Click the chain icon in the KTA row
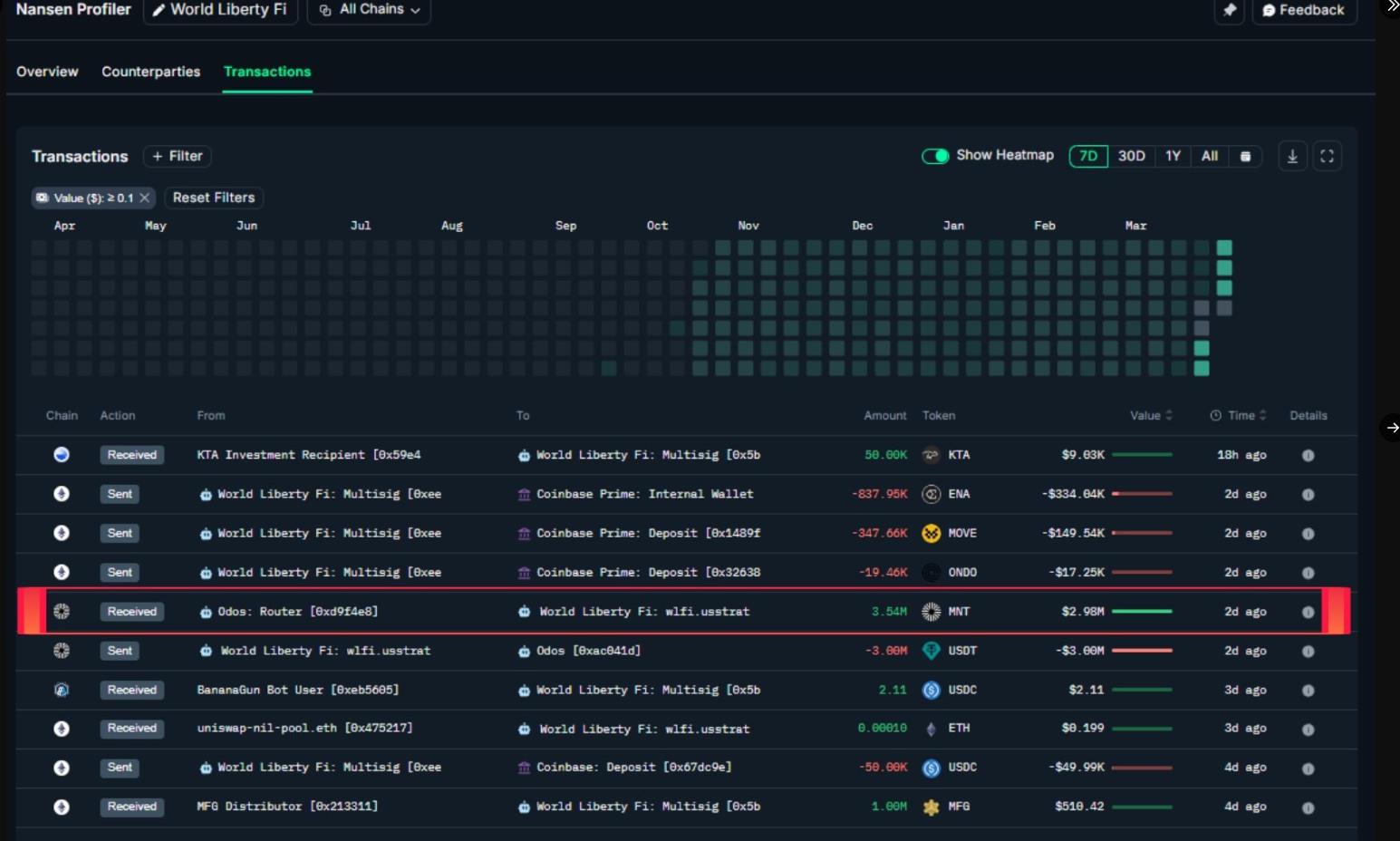Screen dimensions: 1400x841 tap(61, 455)
